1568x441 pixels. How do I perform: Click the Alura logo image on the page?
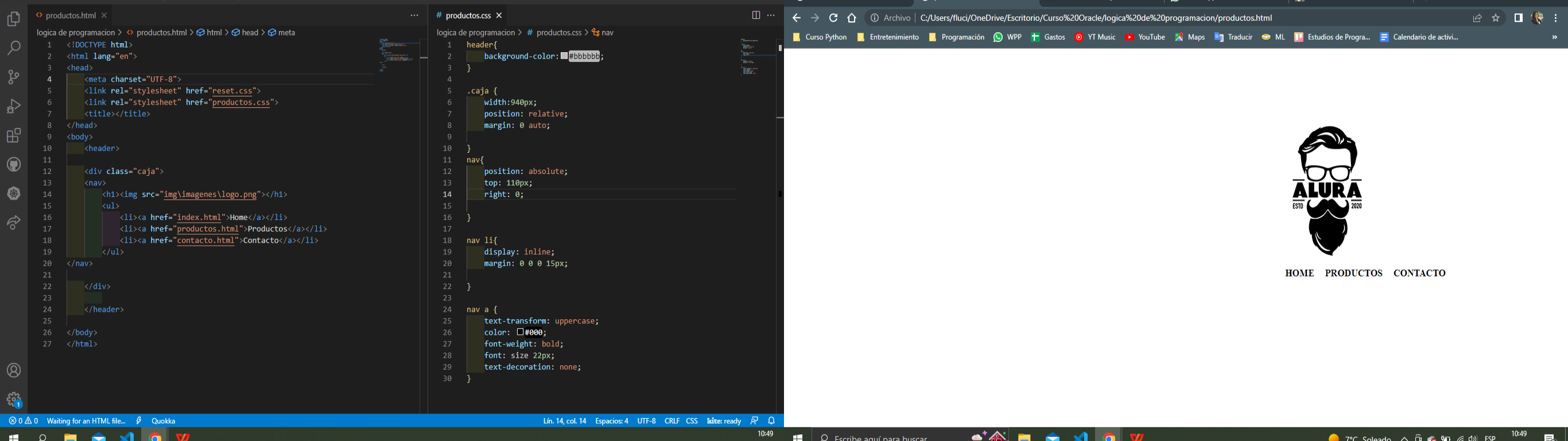tap(1328, 191)
